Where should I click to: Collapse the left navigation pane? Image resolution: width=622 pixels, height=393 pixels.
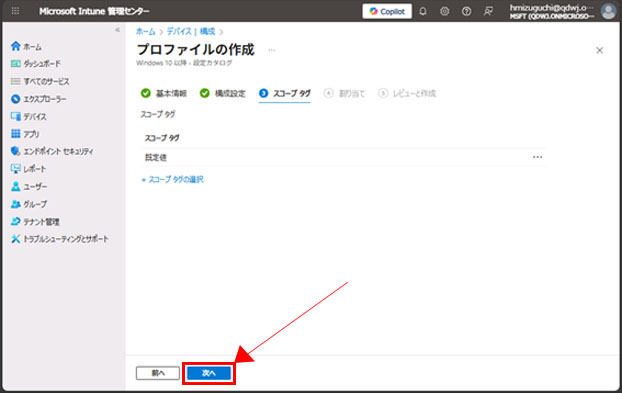tap(117, 30)
